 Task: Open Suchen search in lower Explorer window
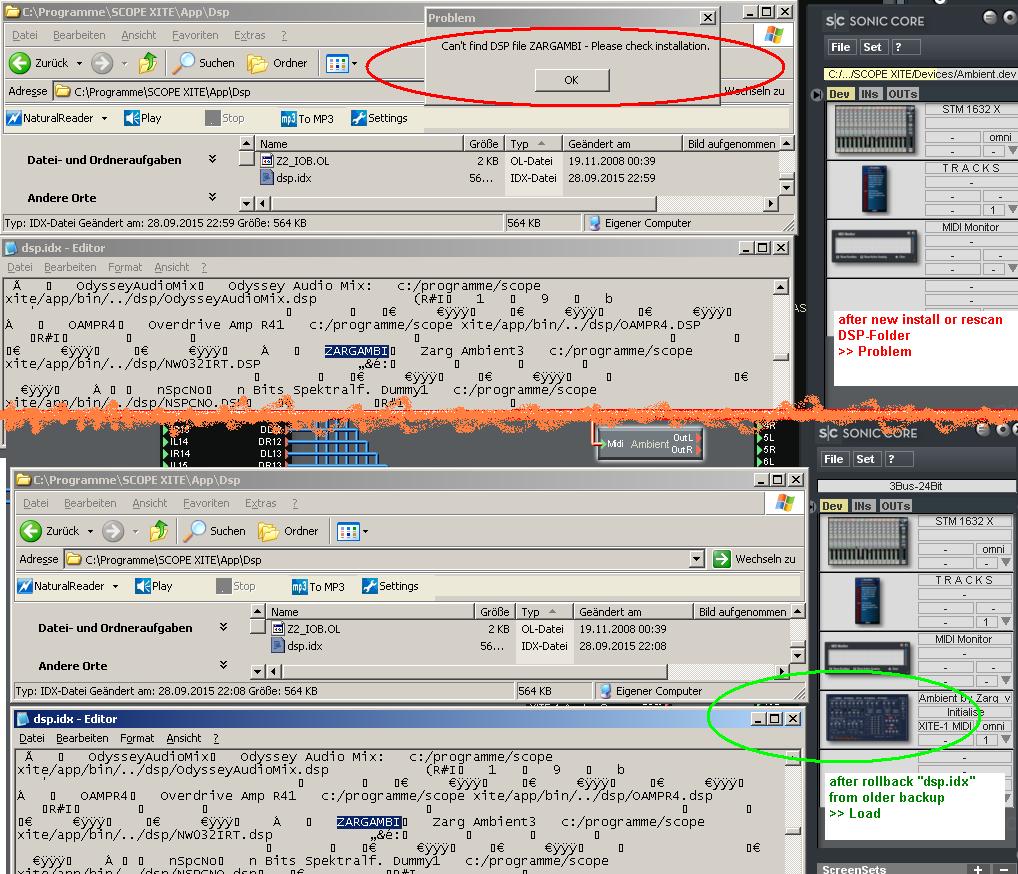(x=214, y=531)
